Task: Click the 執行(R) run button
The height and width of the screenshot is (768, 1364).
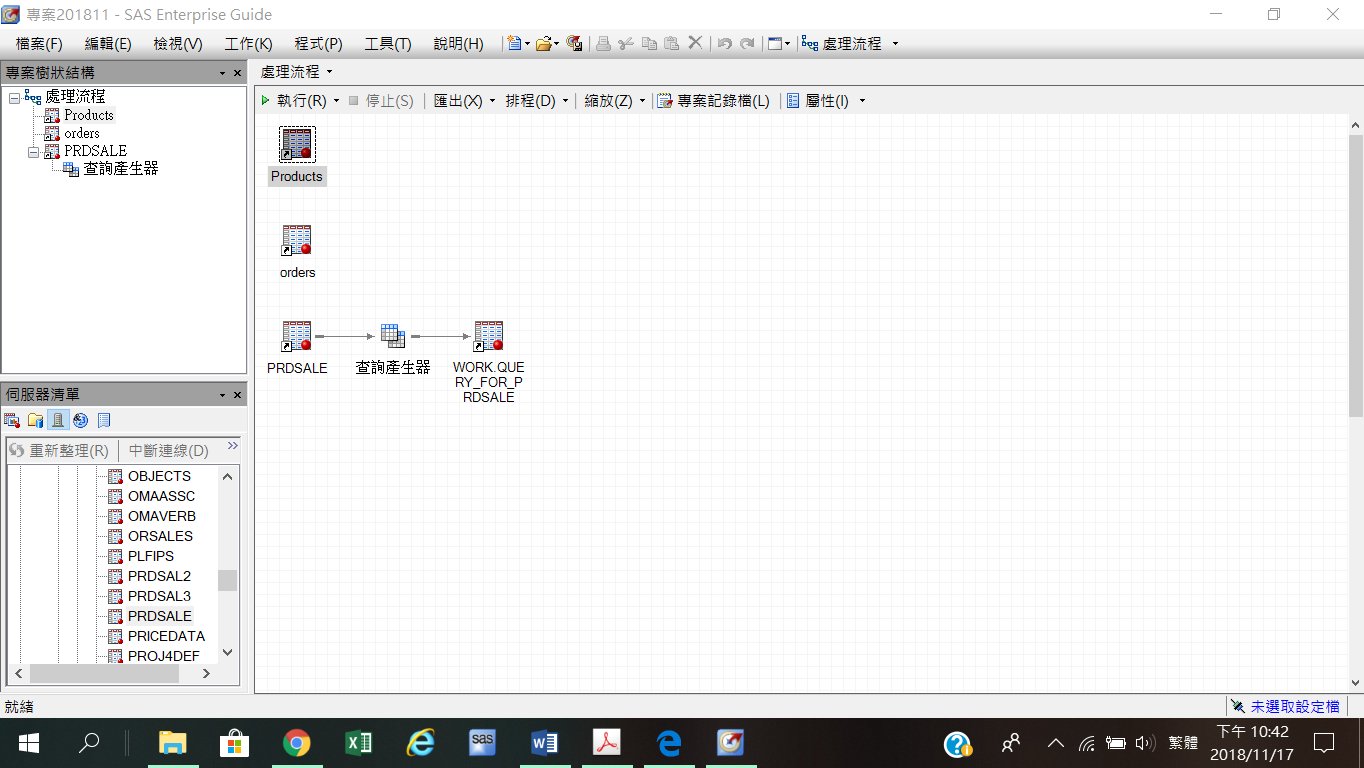Action: click(293, 100)
